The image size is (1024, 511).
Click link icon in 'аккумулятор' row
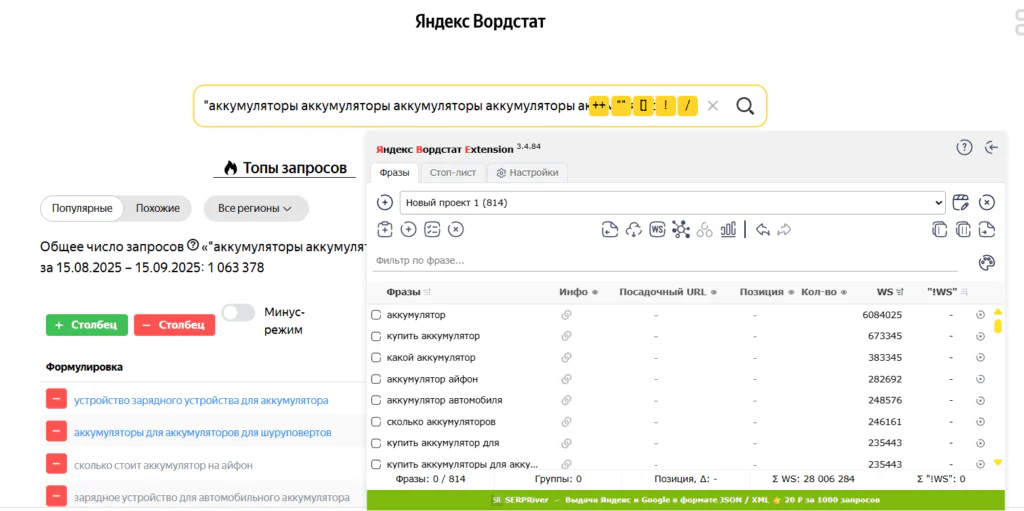point(566,315)
